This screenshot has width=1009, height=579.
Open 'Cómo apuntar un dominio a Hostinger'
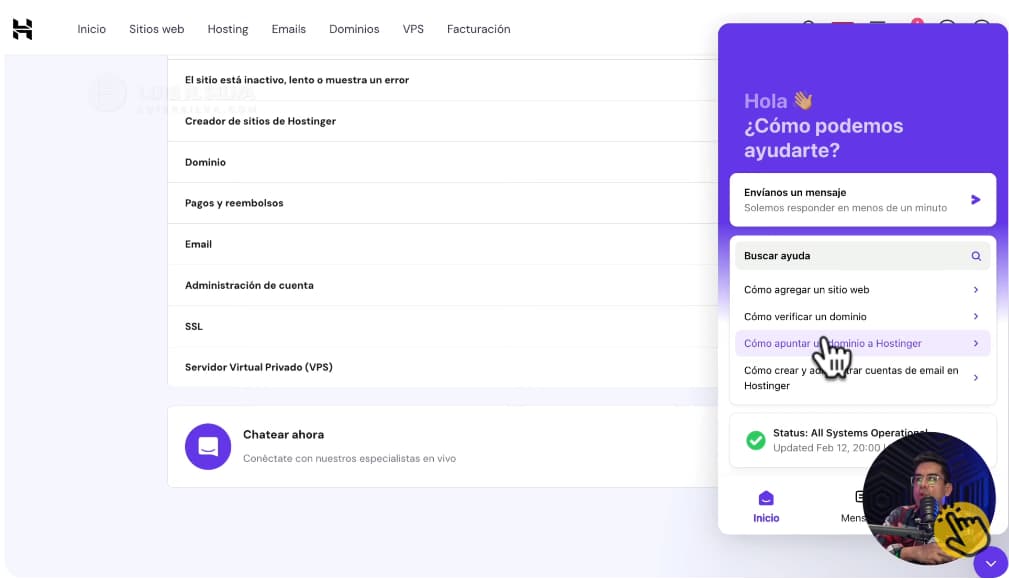[862, 343]
